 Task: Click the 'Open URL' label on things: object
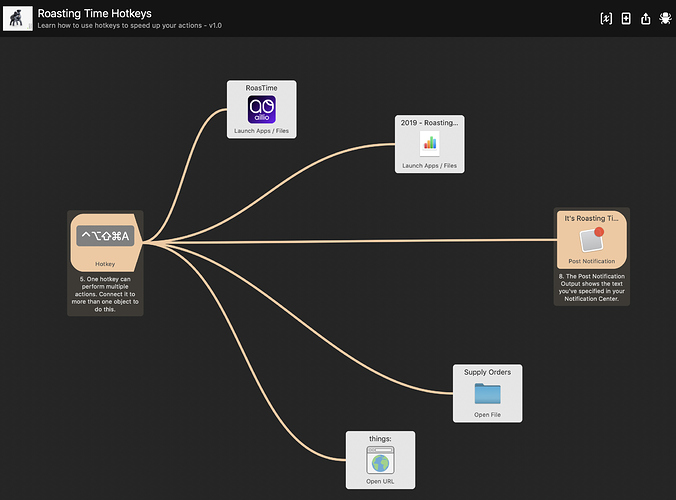click(380, 481)
